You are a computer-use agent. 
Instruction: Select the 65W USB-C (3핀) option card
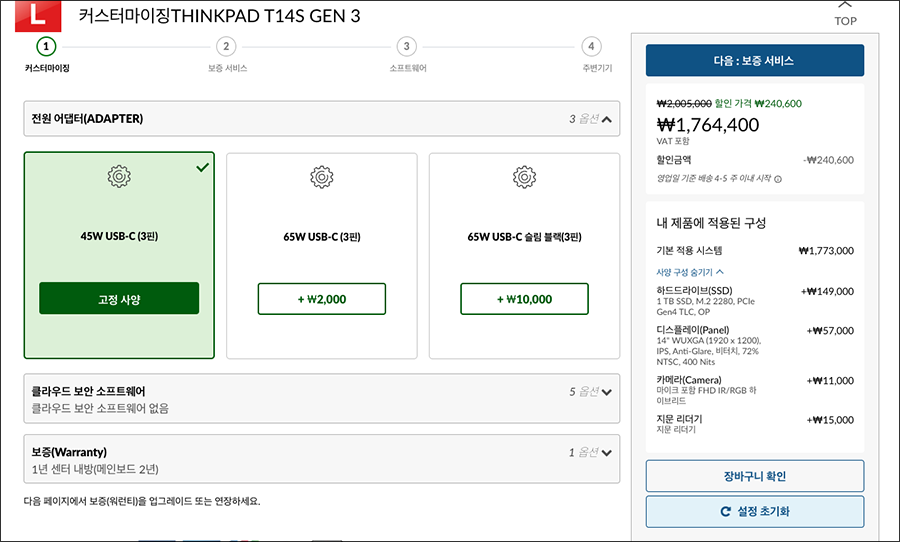tap(321, 255)
